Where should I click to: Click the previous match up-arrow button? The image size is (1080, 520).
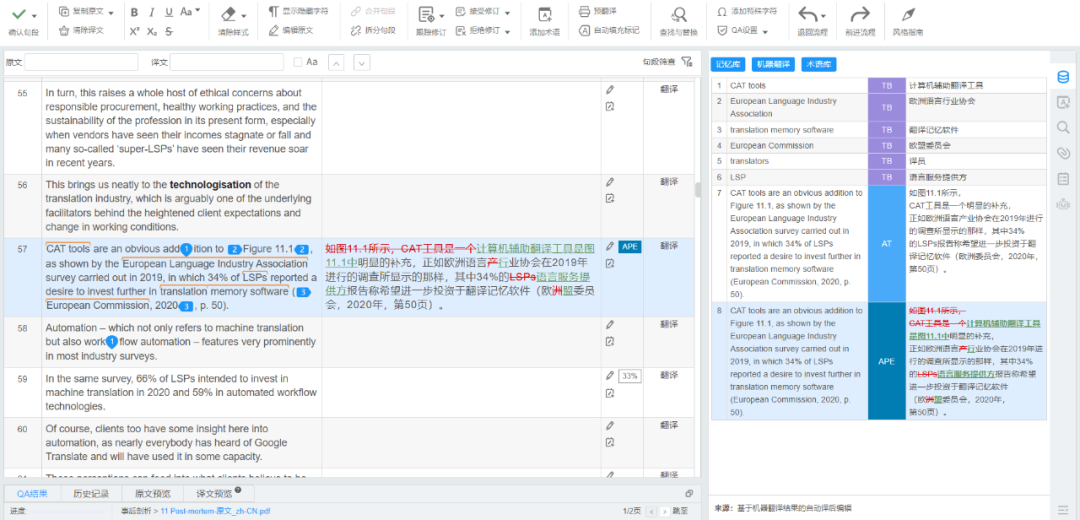[x=335, y=62]
